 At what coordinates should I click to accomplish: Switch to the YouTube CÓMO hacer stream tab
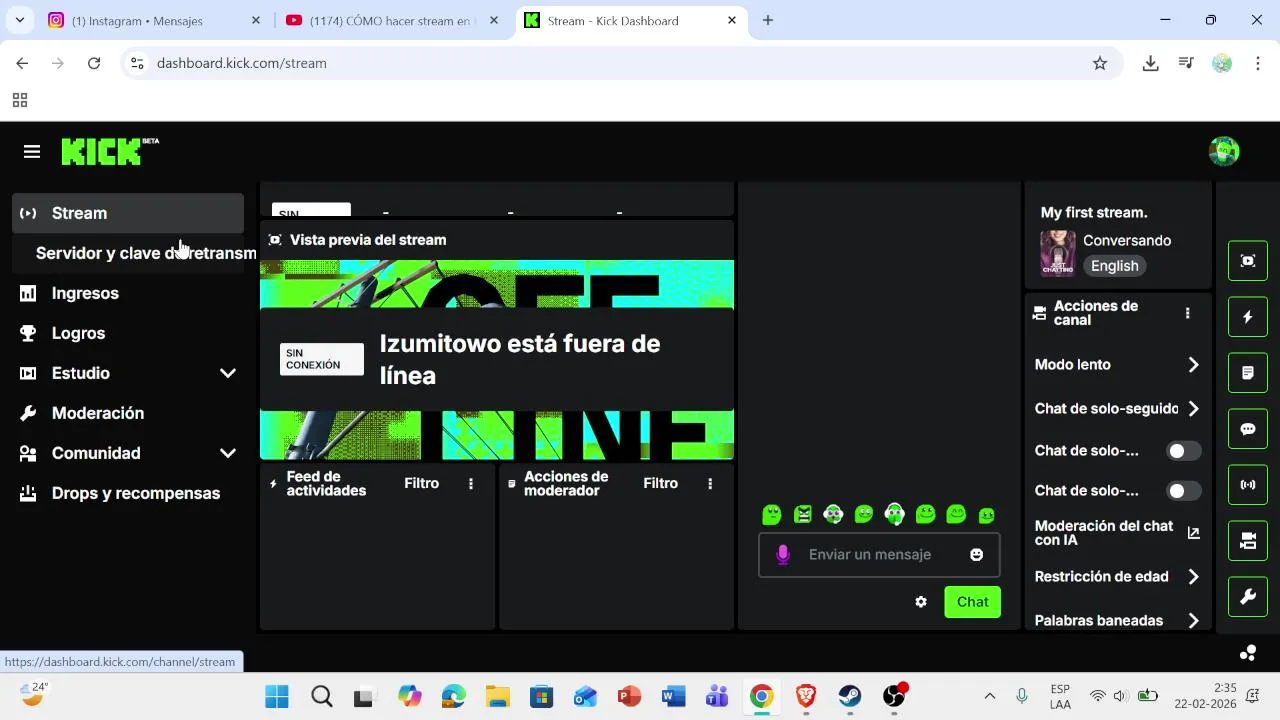[x=392, y=20]
